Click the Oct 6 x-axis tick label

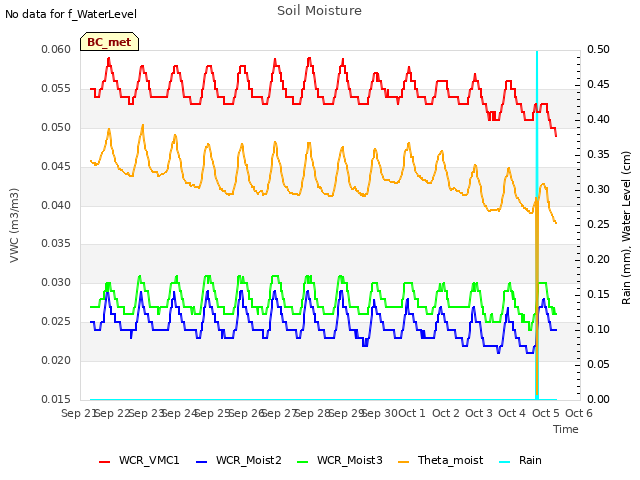click(x=579, y=413)
